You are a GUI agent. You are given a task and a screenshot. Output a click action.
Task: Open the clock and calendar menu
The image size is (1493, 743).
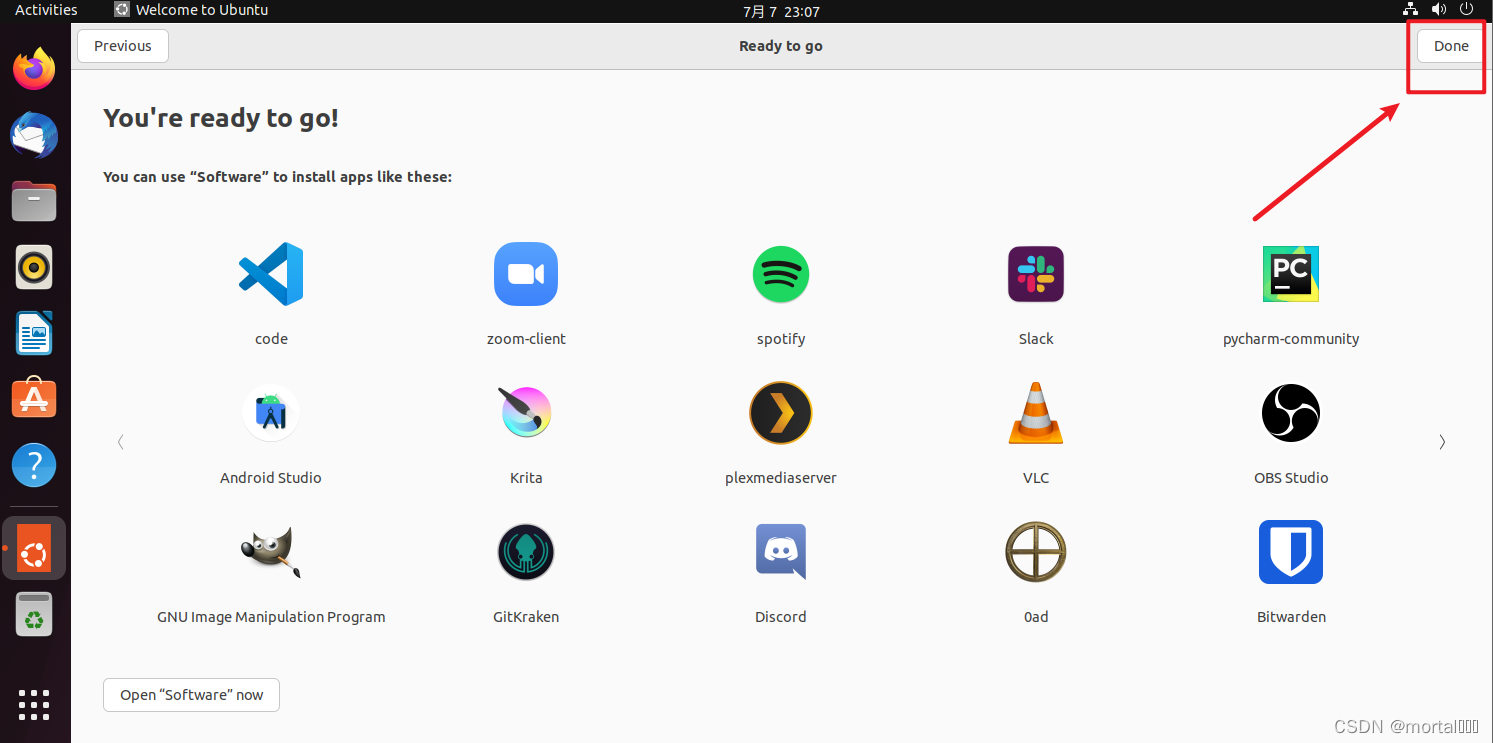781,11
